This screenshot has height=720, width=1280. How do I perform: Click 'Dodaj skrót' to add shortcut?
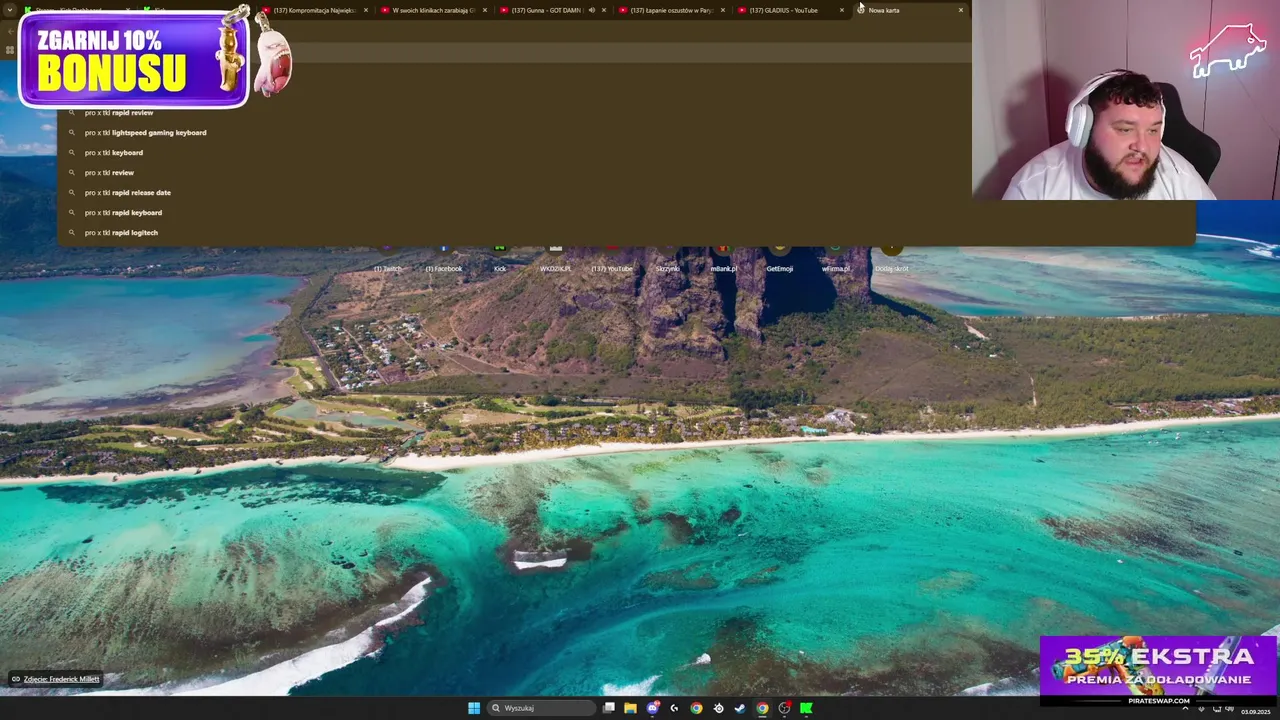tap(892, 259)
